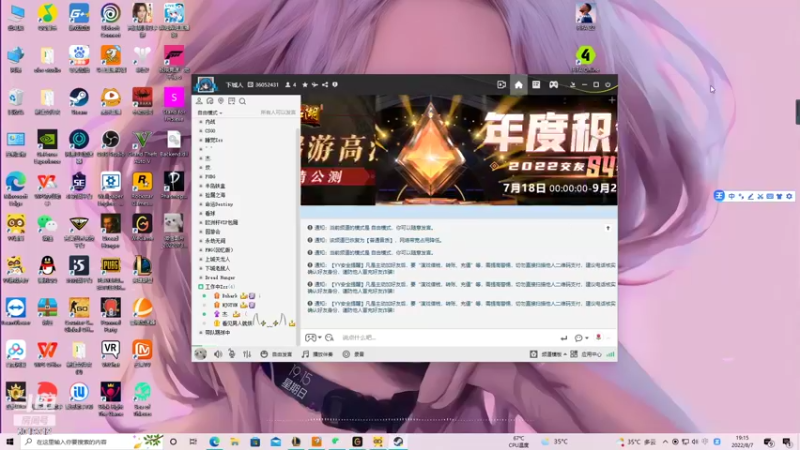800x450 pixels.
Task: Toggle the favorite star for the channel
Action: pos(305,85)
